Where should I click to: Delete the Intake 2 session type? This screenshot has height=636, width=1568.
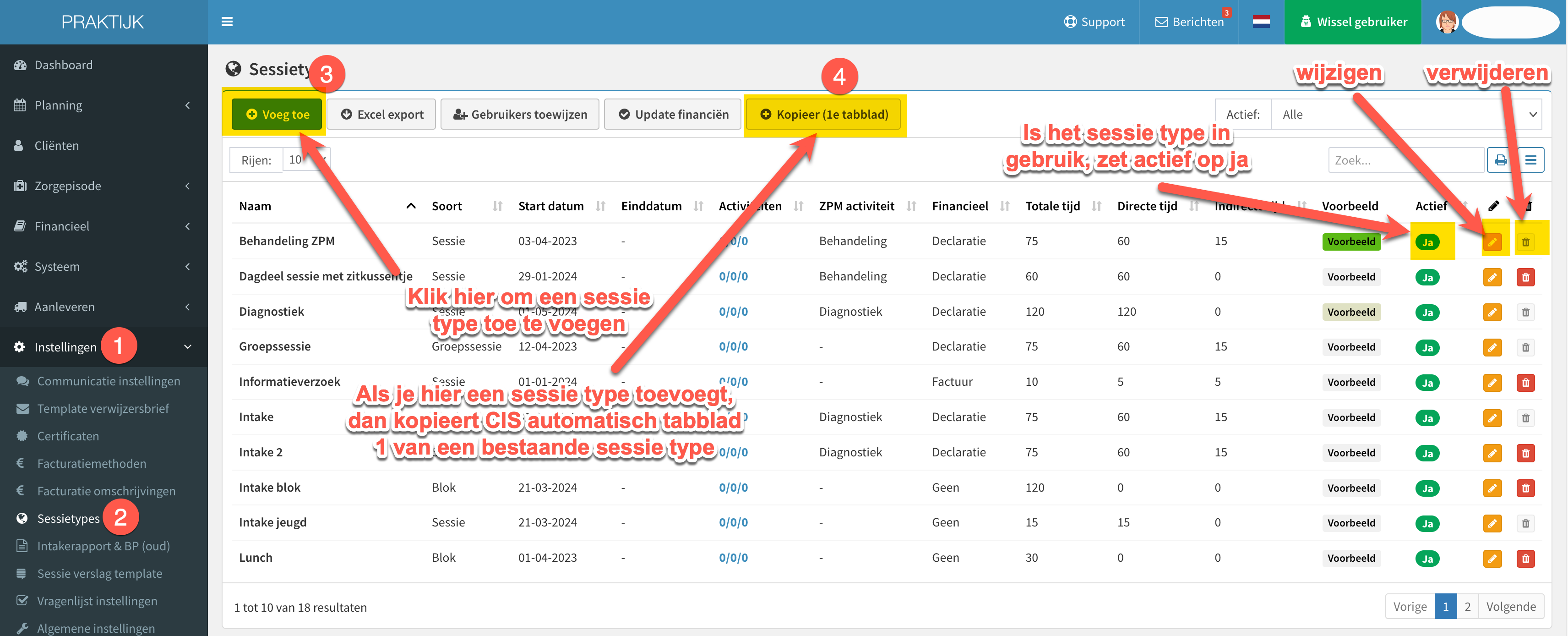pyautogui.click(x=1525, y=453)
